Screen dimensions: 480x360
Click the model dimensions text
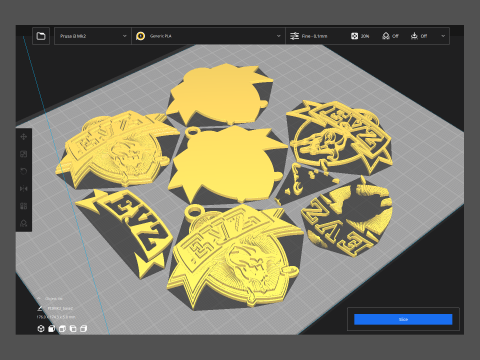(x=56, y=317)
